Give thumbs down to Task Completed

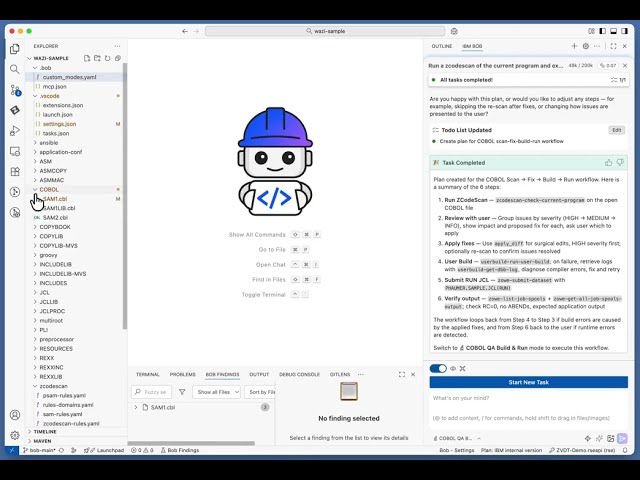tap(620, 162)
